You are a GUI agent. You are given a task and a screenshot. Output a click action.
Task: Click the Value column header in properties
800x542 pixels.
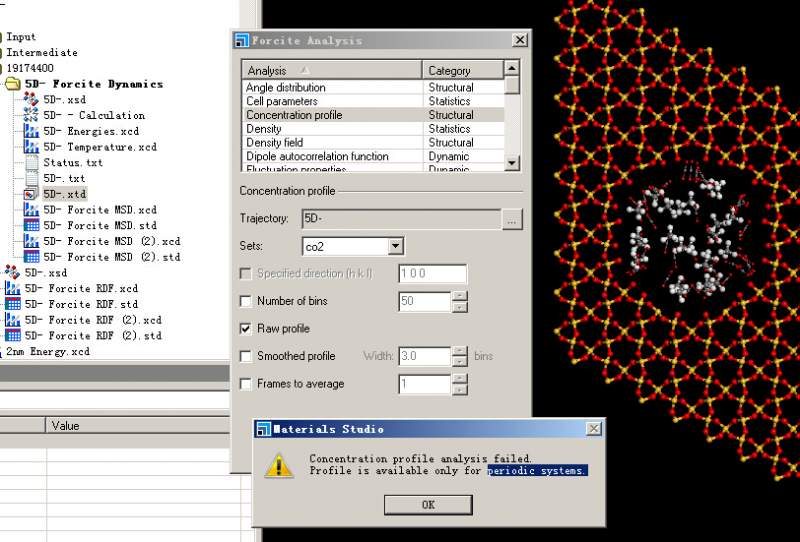[138, 426]
